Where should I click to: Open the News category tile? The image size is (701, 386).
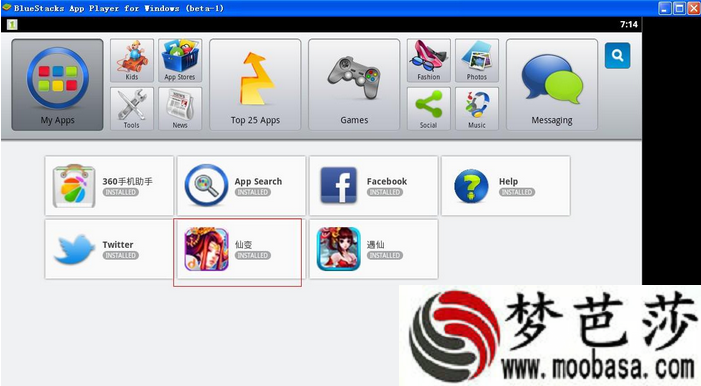(180, 109)
